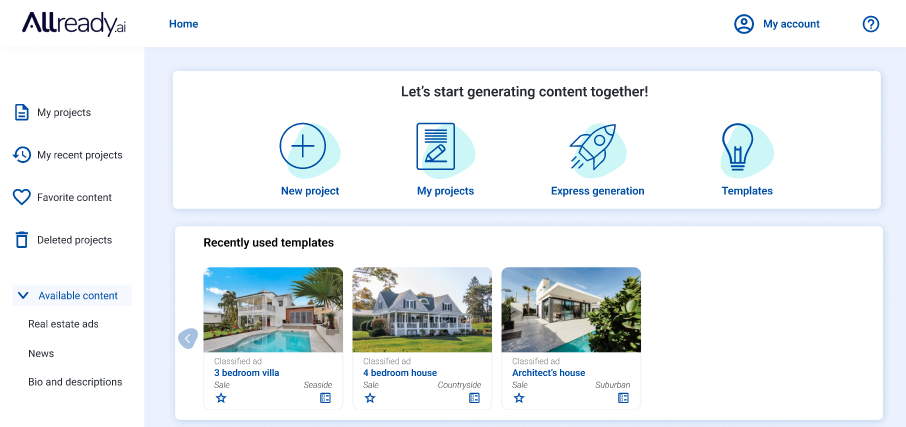
Task: Click the Deleted projects trash icon
Action: click(x=21, y=240)
